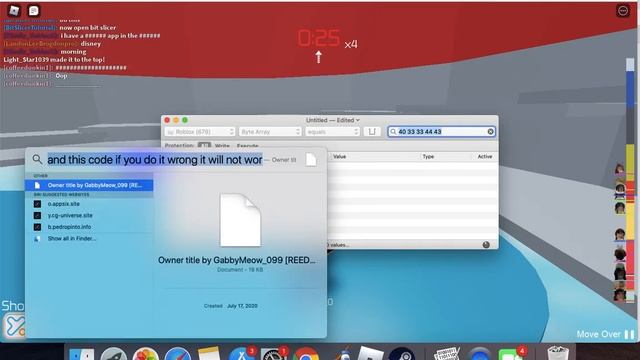Image resolution: width=640 pixels, height=360 pixels.
Task: Toggle Protection Execute segment
Action: click(x=247, y=145)
